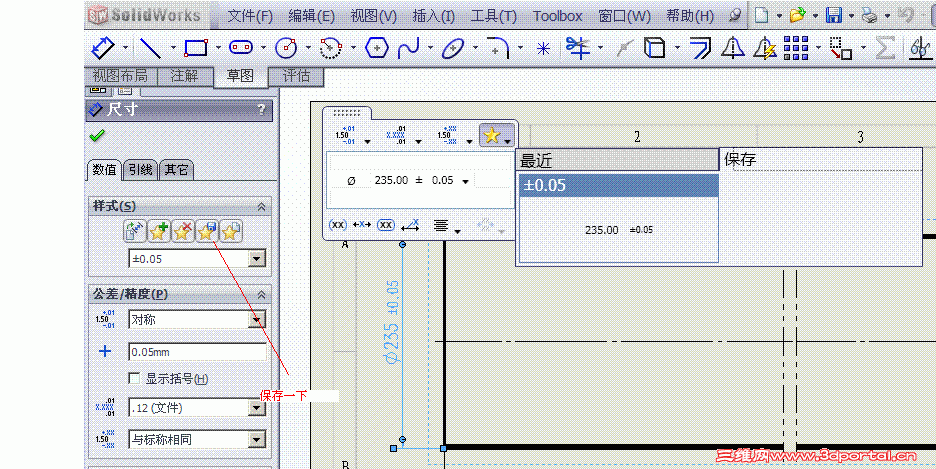Click the Add style star icon

[158, 231]
